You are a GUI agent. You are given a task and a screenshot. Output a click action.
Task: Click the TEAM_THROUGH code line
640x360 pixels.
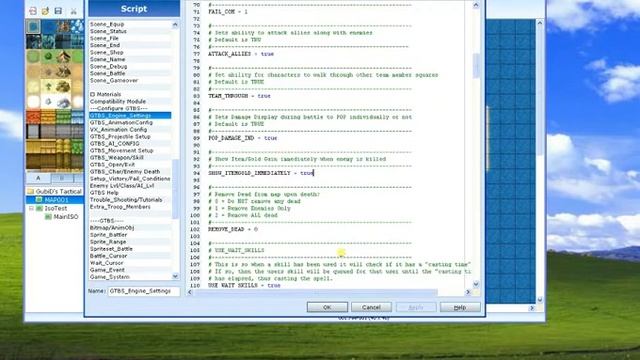[x=239, y=96]
